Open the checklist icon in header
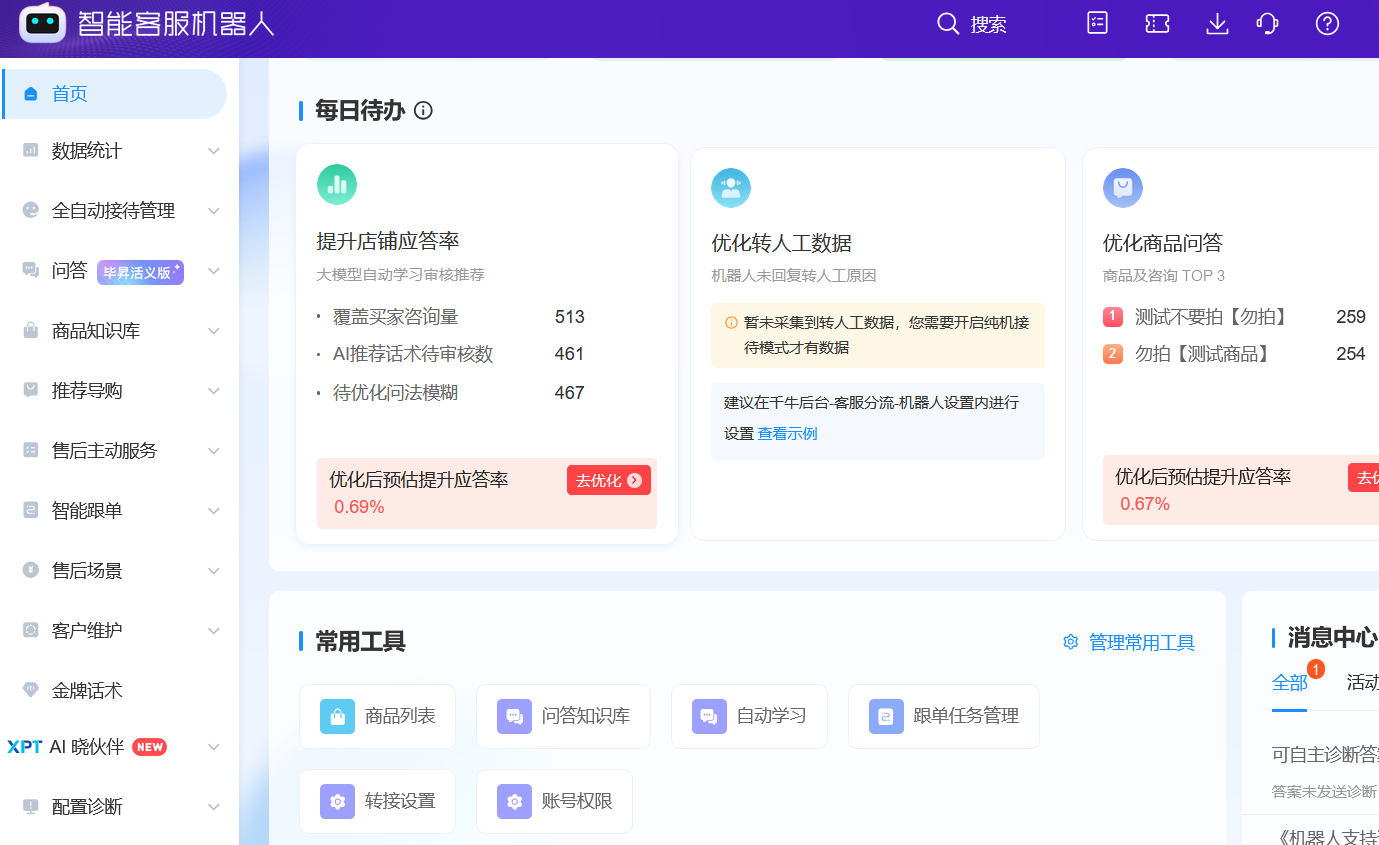1379x845 pixels. pyautogui.click(x=1098, y=24)
